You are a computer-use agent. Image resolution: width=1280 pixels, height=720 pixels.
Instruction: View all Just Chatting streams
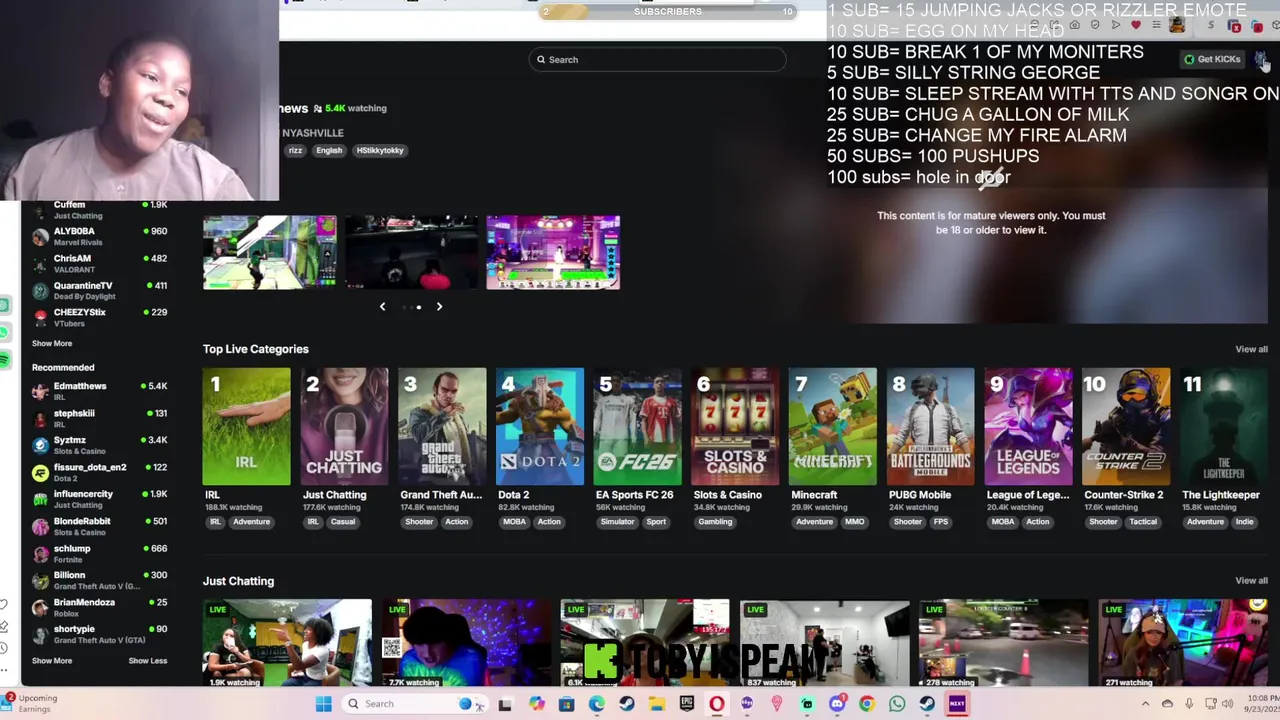(x=1251, y=580)
